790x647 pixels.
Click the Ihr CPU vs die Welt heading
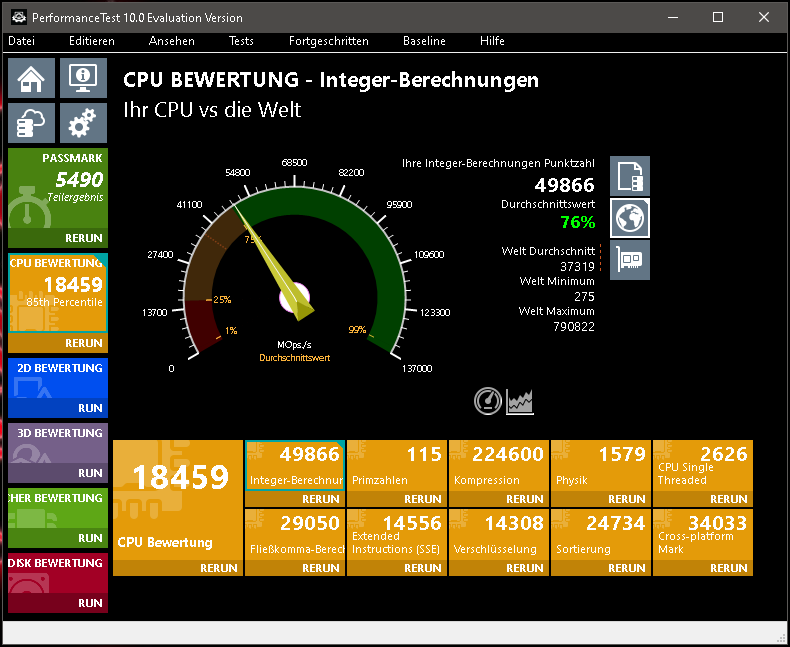coord(212,110)
